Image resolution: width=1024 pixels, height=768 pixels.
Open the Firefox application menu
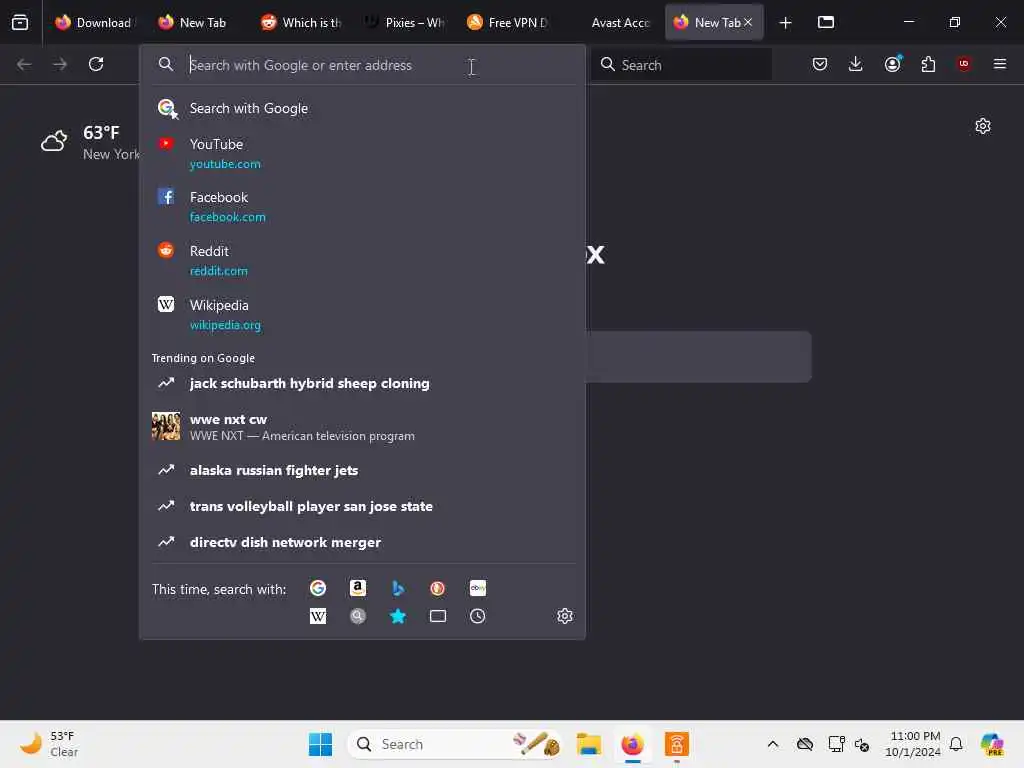999,64
